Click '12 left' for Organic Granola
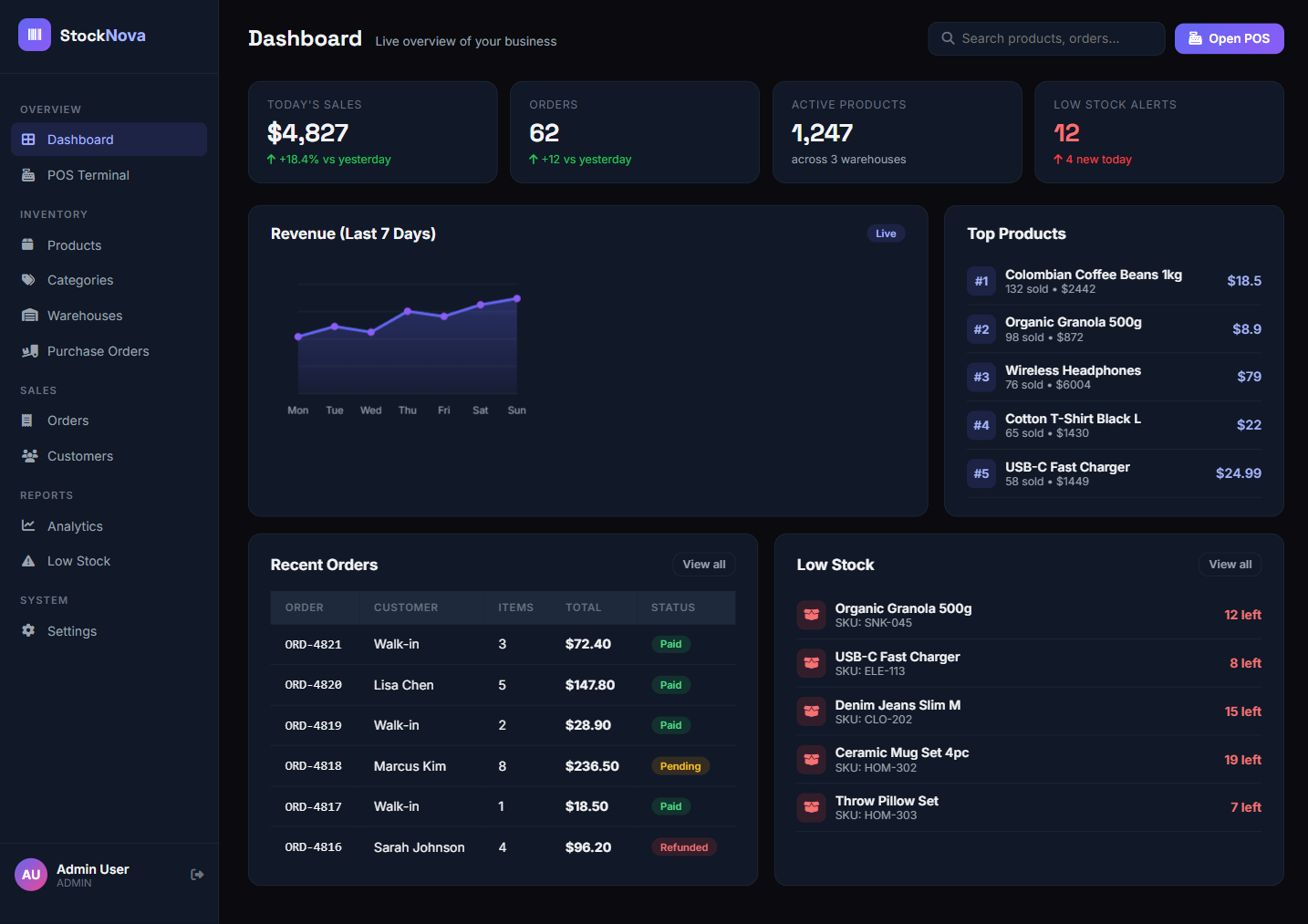1308x924 pixels. click(1242, 615)
